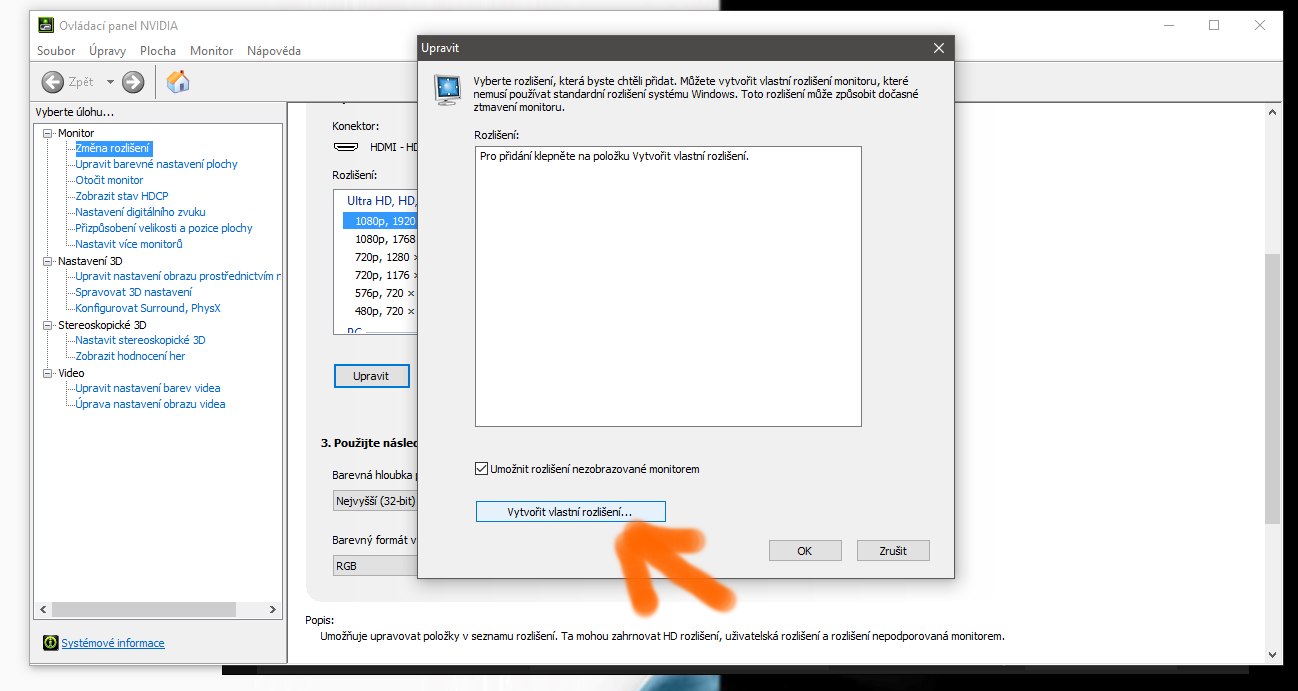
Task: Maximize the NVIDIA control panel window
Action: pyautogui.click(x=1214, y=25)
